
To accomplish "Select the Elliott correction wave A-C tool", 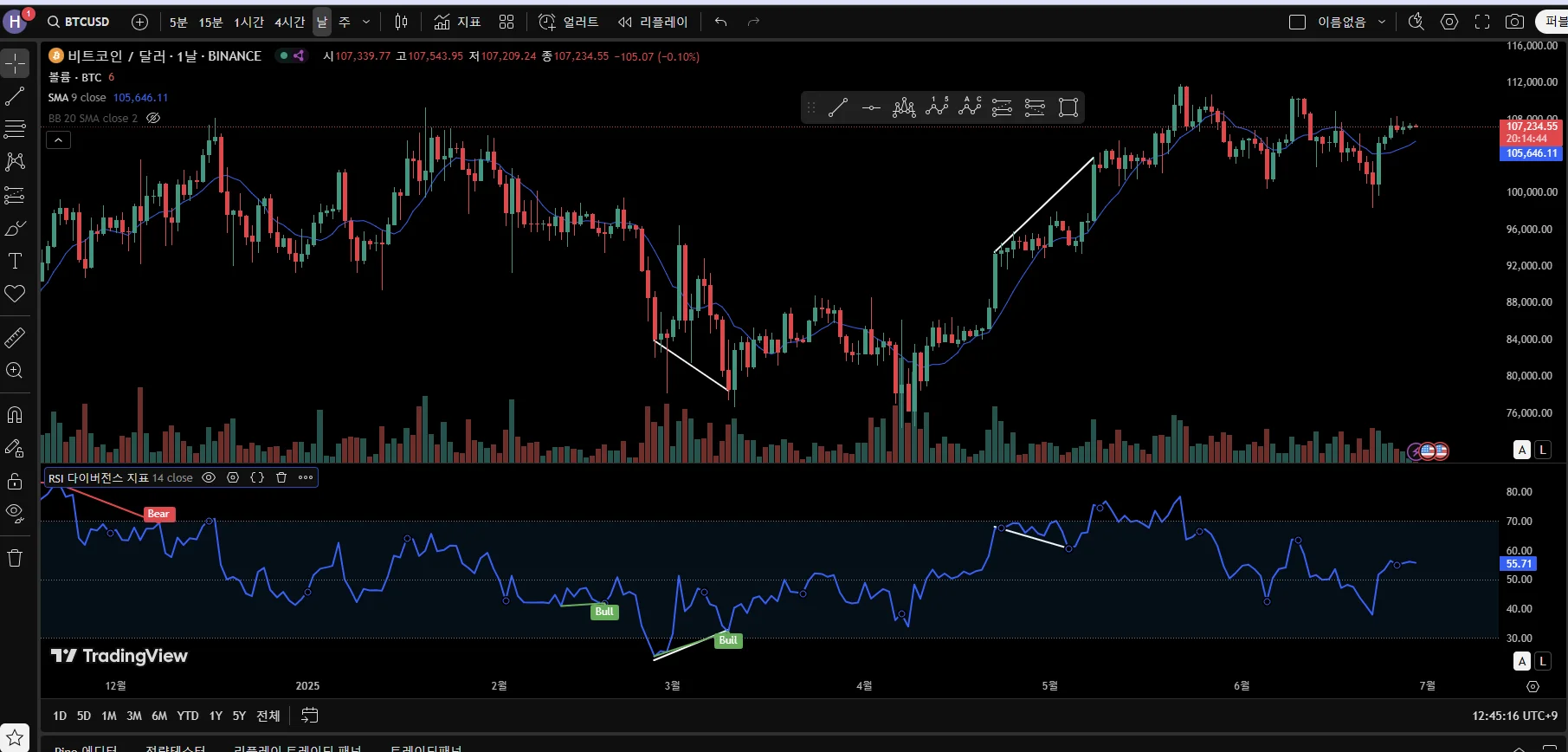I will 970,107.
